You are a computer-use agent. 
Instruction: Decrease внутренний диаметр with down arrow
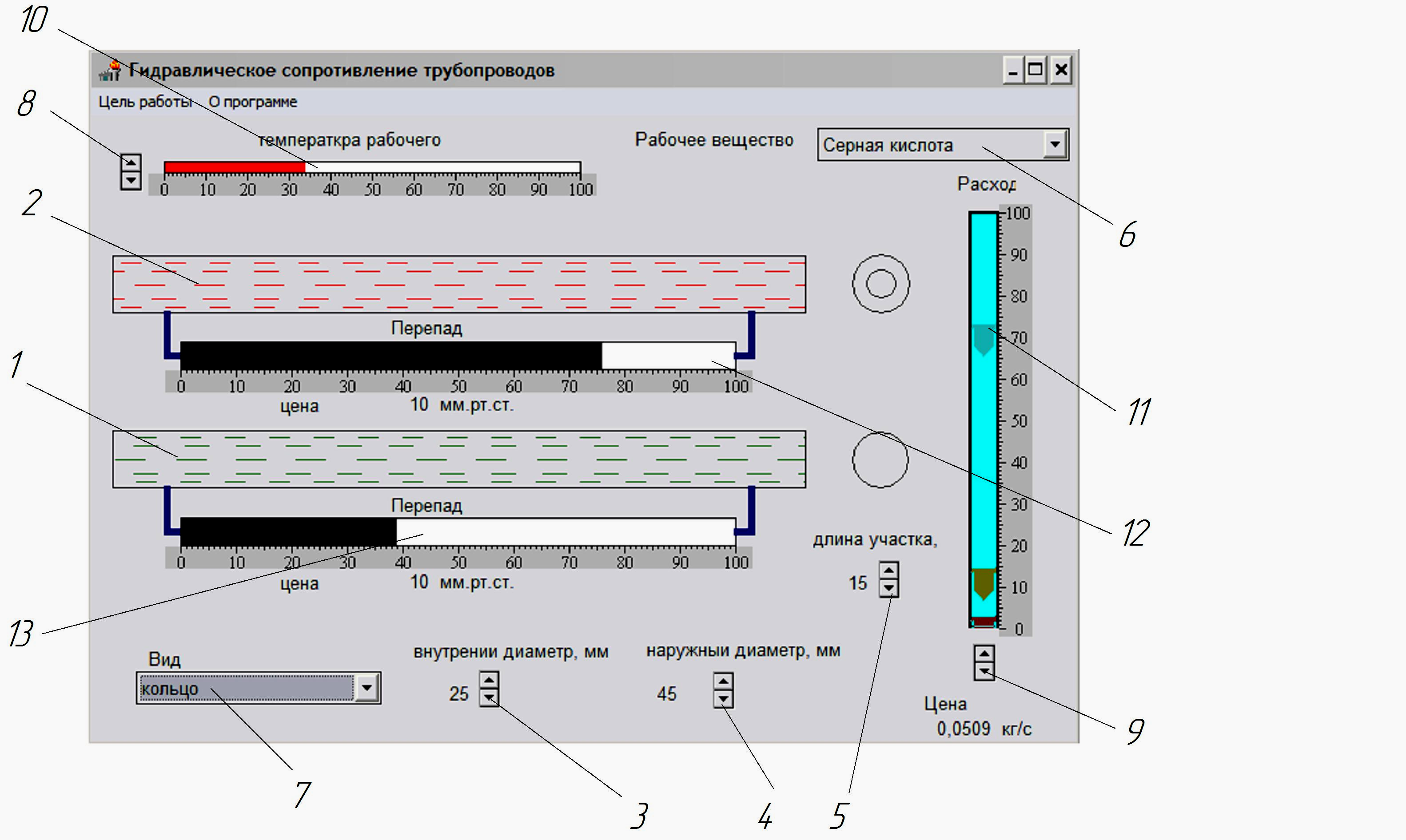[489, 698]
